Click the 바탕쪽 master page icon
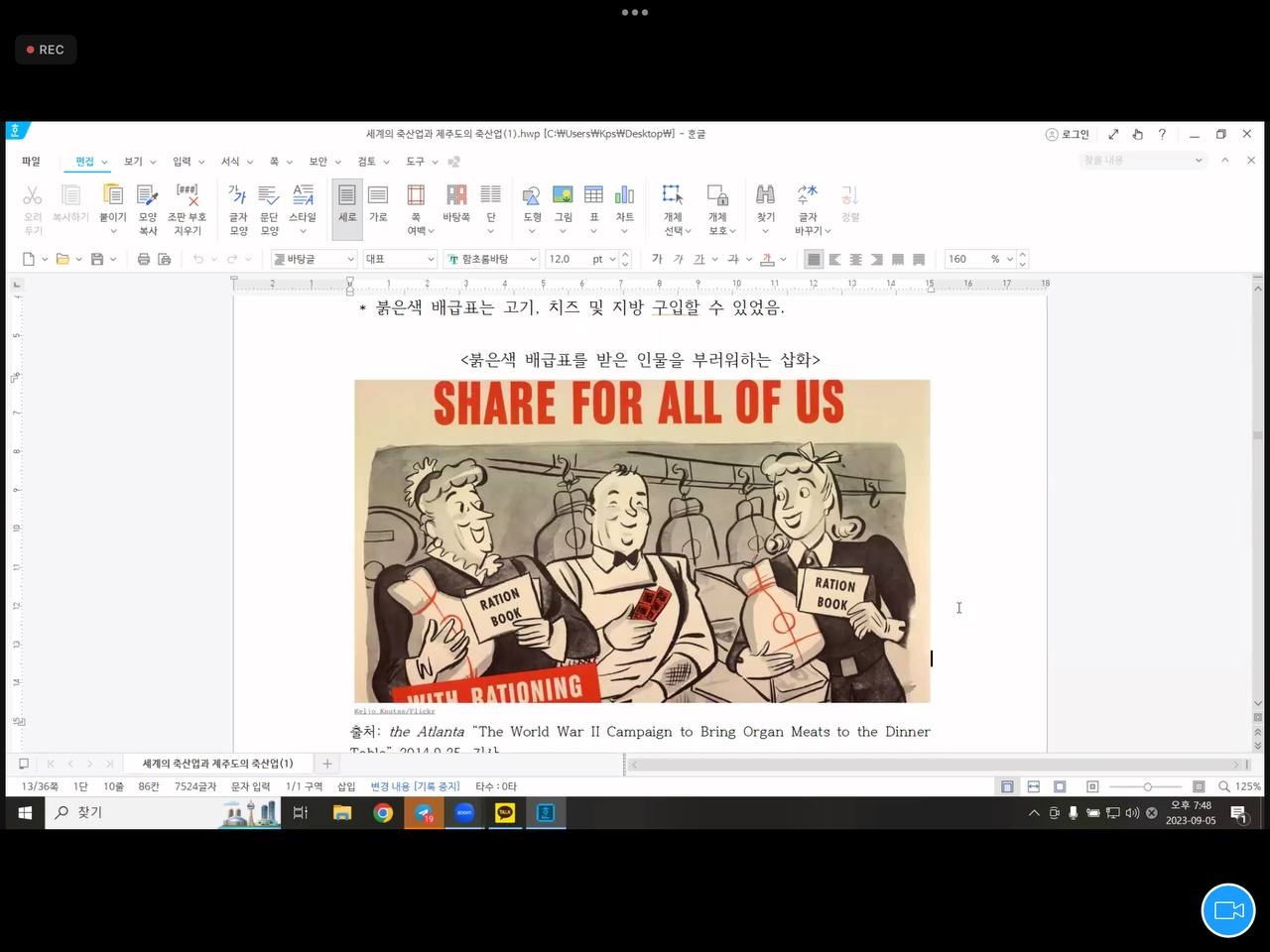Viewport: 1270px width, 952px height. [456, 202]
